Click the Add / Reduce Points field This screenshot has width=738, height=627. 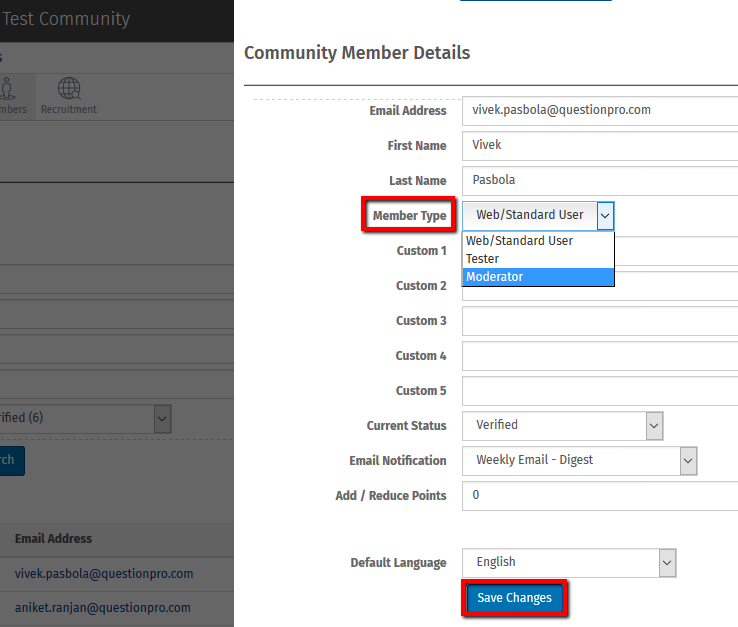pyautogui.click(x=600, y=496)
